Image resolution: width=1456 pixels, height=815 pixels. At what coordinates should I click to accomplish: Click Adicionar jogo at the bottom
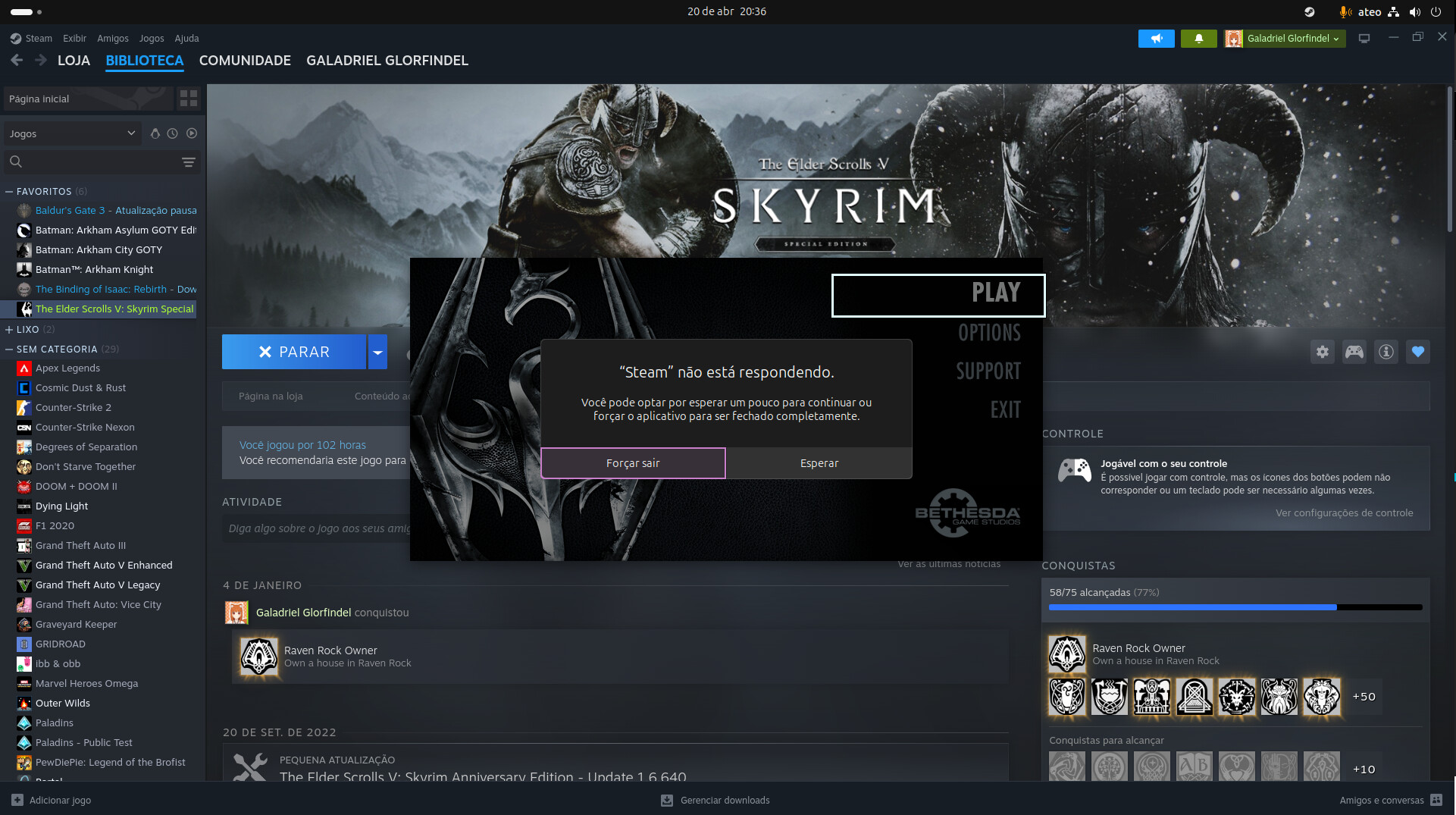[x=52, y=801]
